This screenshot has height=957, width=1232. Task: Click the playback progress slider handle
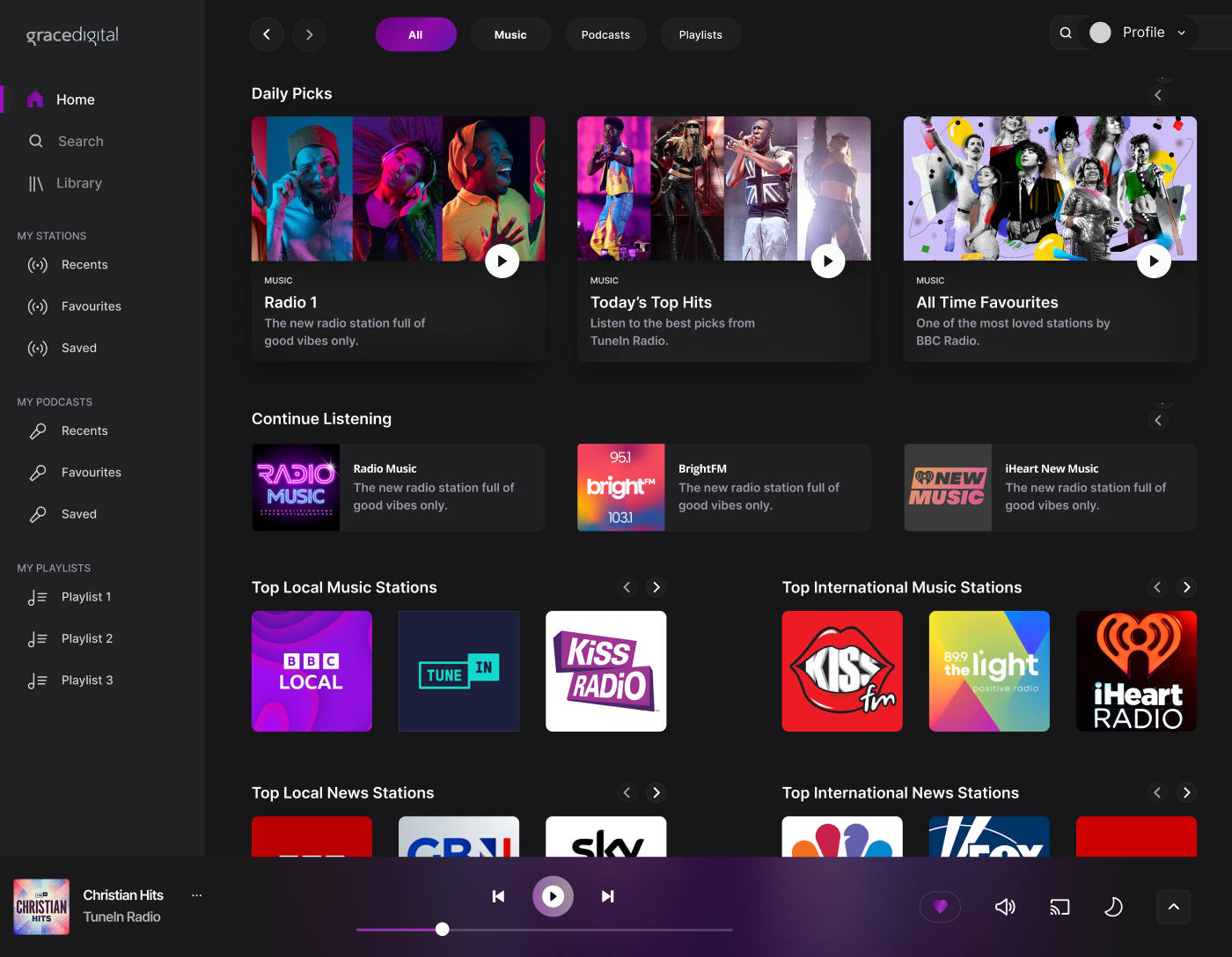click(x=443, y=929)
